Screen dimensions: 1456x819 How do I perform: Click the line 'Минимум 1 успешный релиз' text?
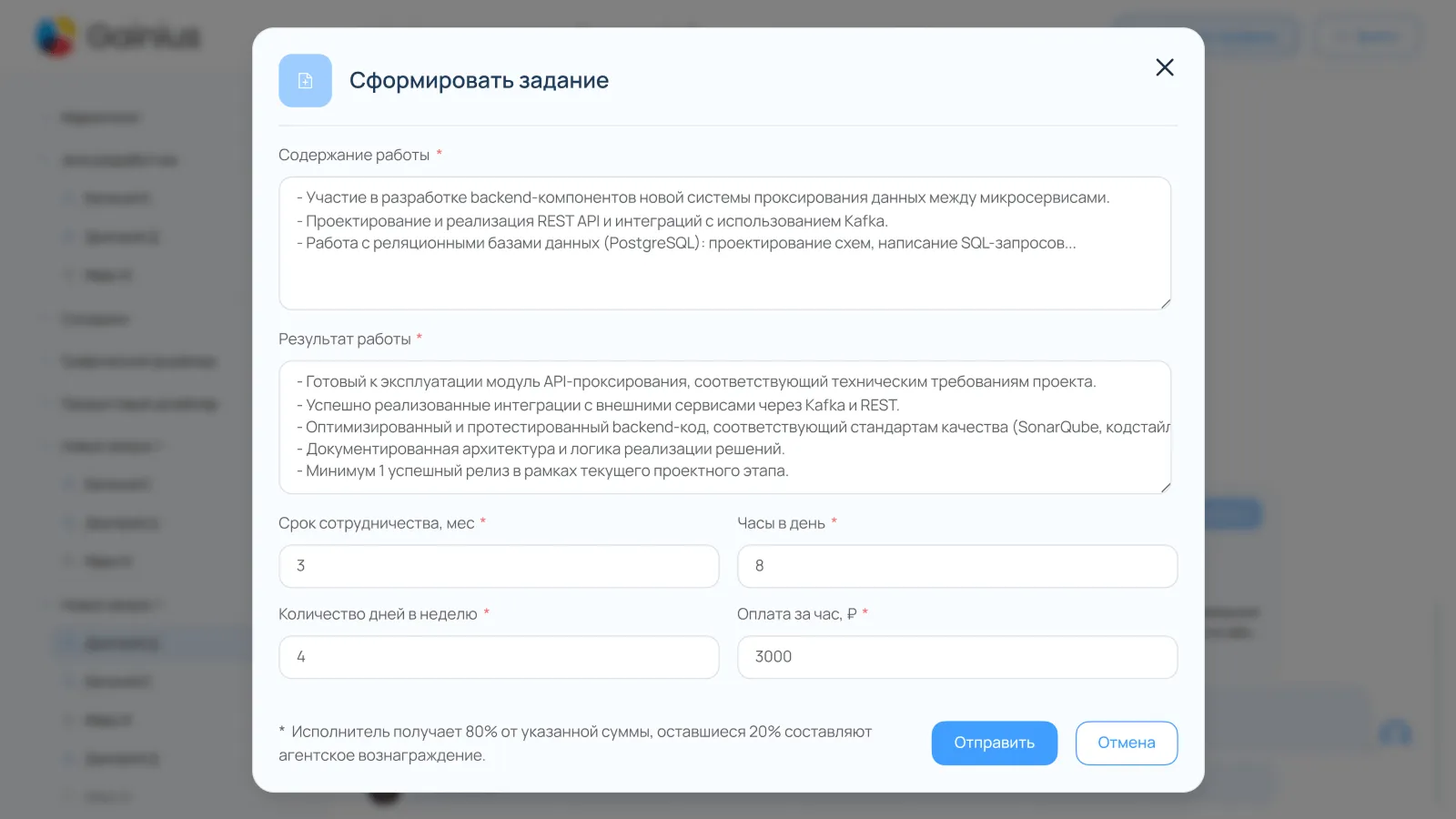point(542,471)
